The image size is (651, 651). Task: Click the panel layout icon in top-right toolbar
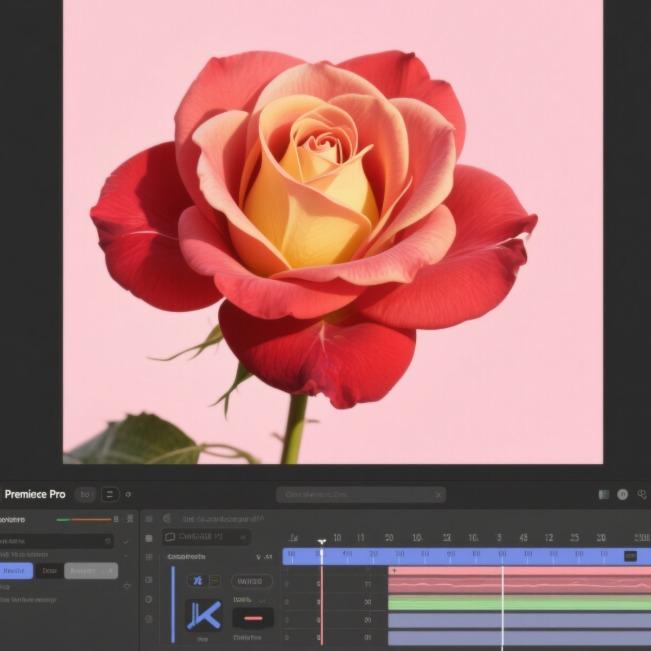pyautogui.click(x=603, y=494)
